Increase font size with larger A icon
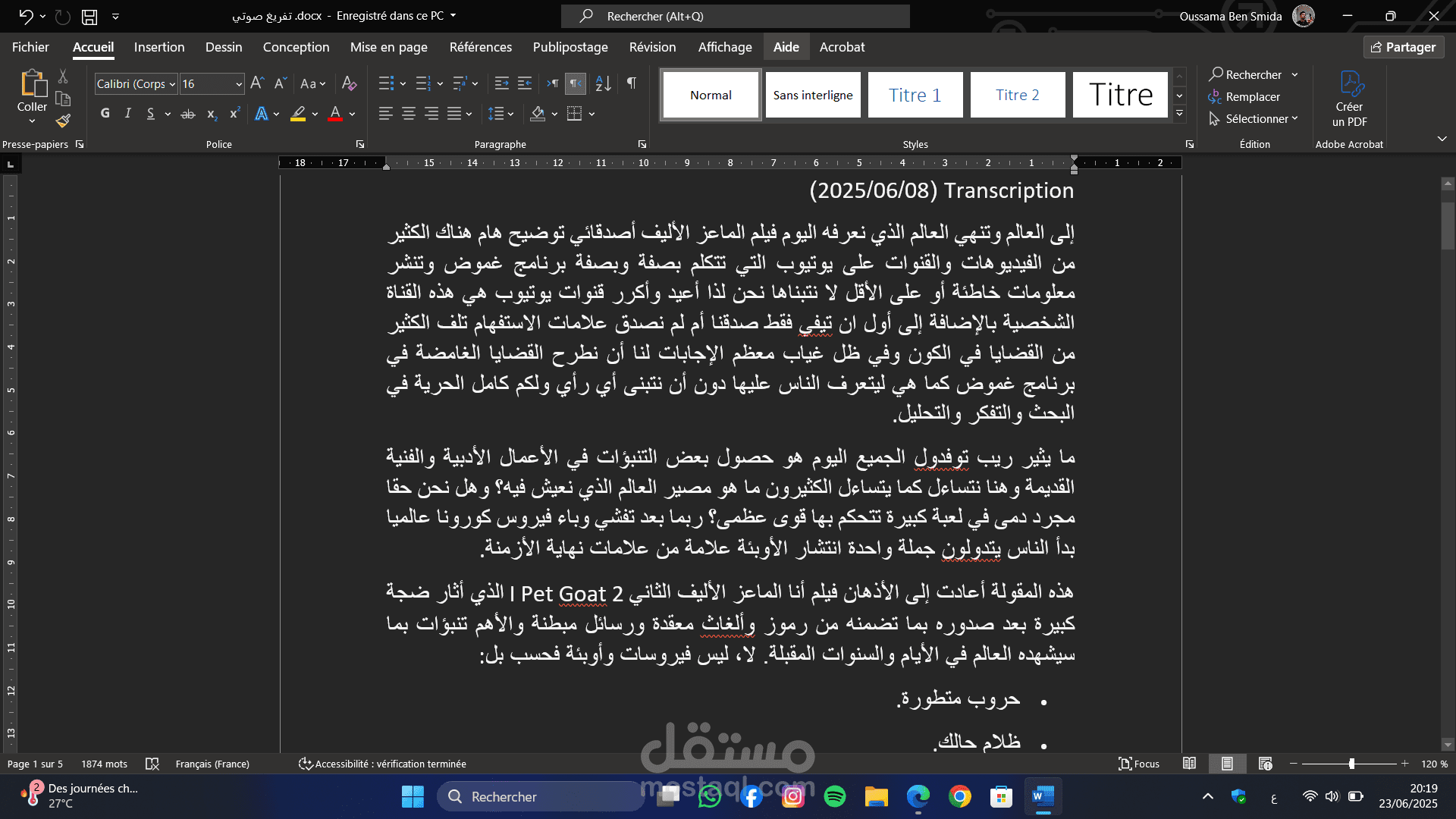1456x819 pixels. tap(257, 83)
